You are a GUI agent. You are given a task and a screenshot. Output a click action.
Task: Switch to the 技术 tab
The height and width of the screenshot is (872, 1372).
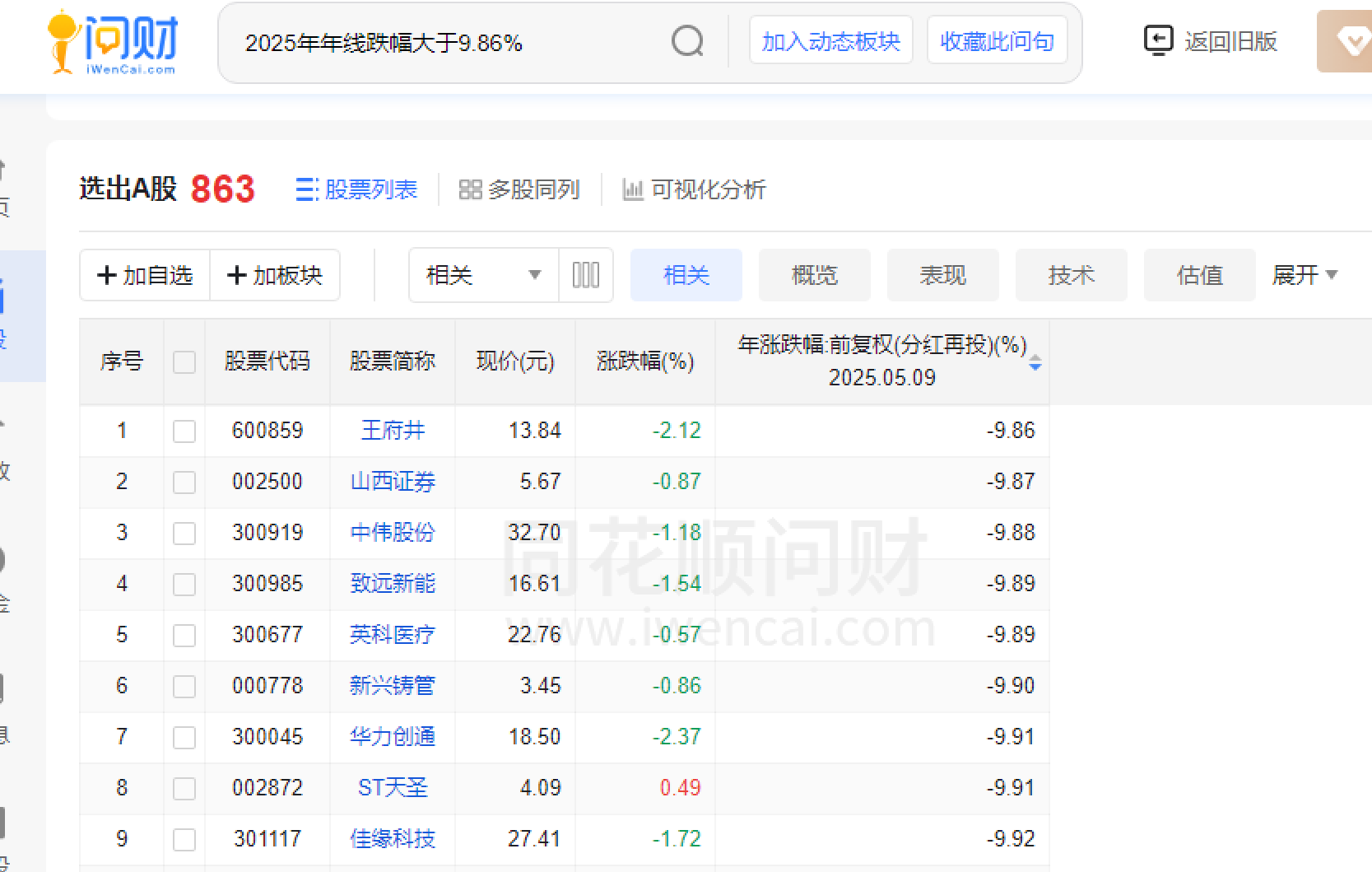[x=1072, y=275]
